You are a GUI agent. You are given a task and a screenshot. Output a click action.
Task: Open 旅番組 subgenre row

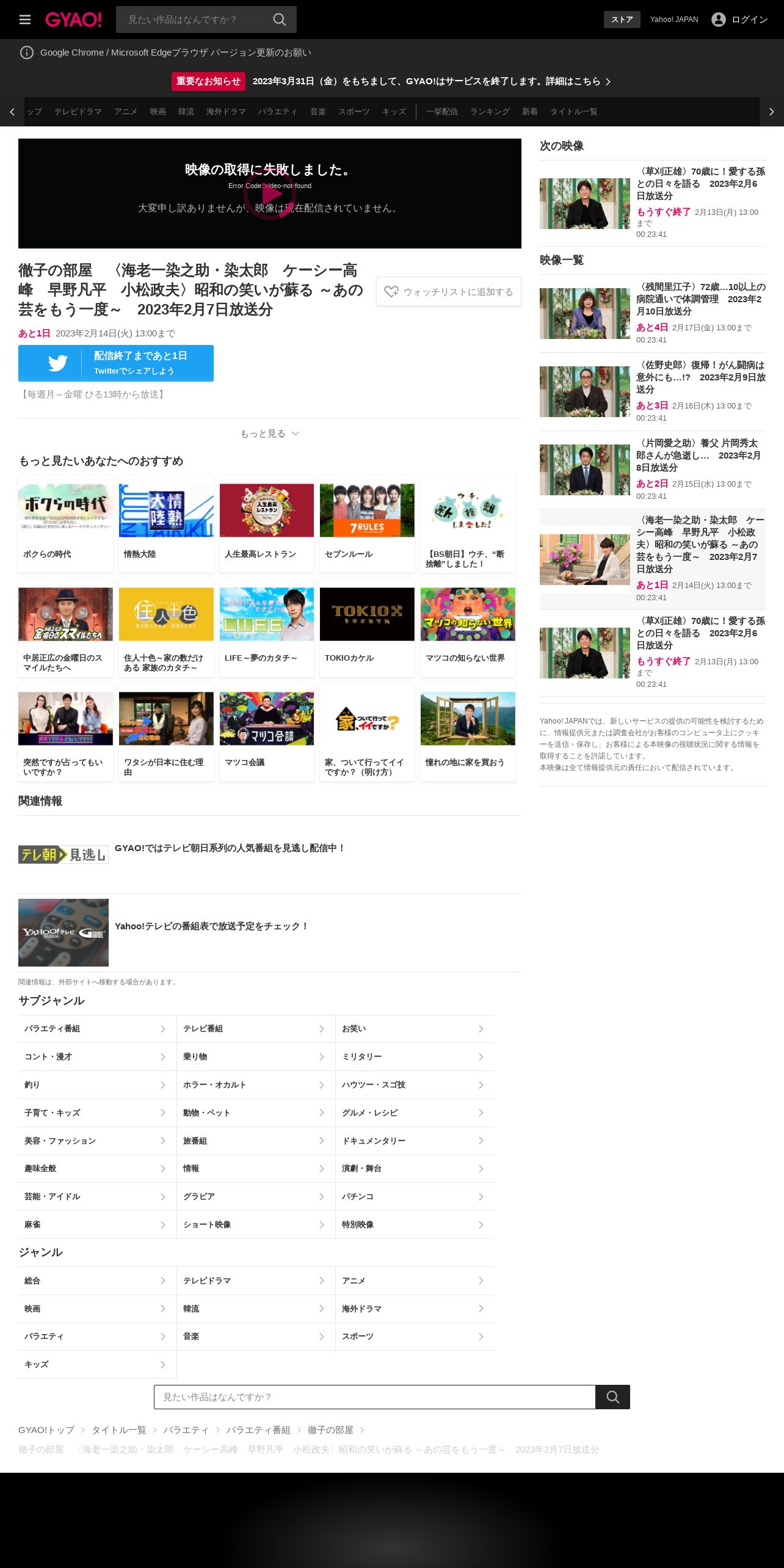pyautogui.click(x=256, y=1141)
